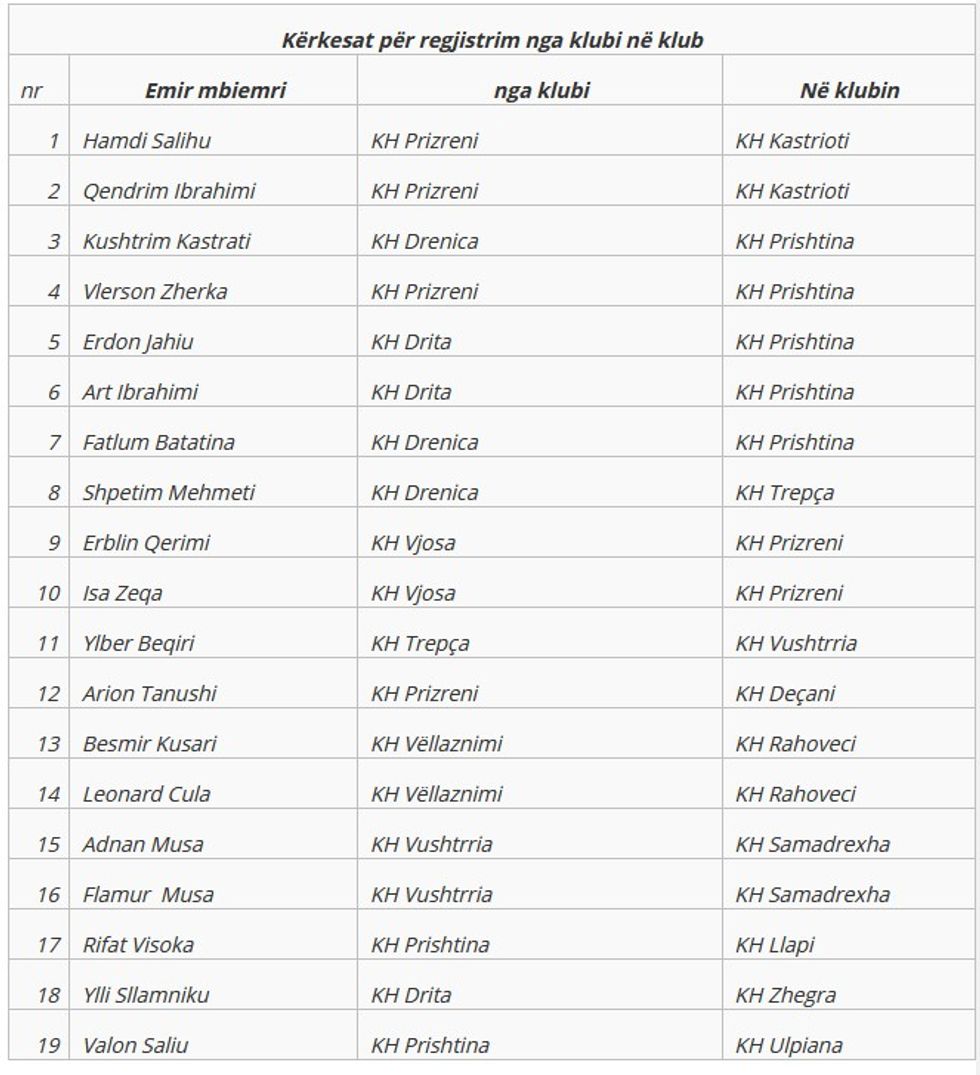Image resolution: width=980 pixels, height=1075 pixels.
Task: Select Kushtrim Kastrati in row 3
Action: [167, 241]
